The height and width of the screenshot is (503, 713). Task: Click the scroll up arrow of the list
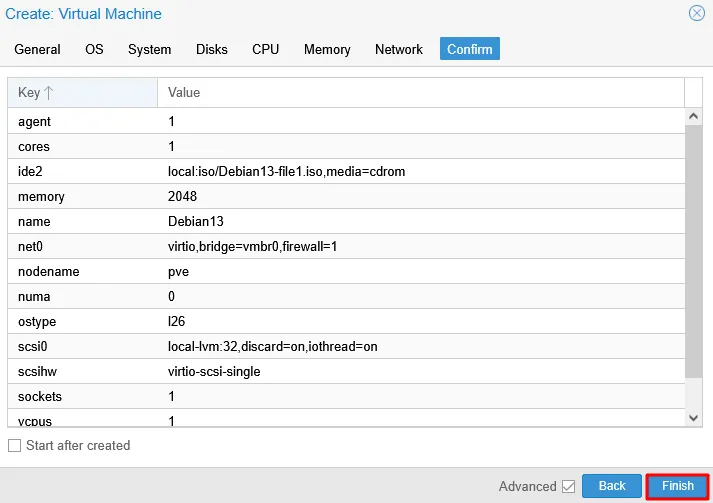[x=693, y=116]
